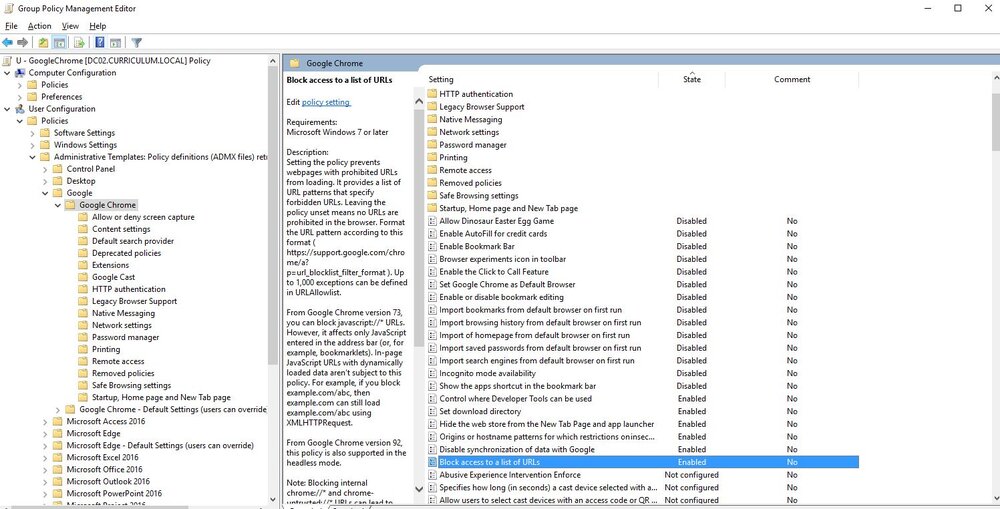Click the Back arrow toolbar icon
The width and height of the screenshot is (1000, 509).
(8, 43)
